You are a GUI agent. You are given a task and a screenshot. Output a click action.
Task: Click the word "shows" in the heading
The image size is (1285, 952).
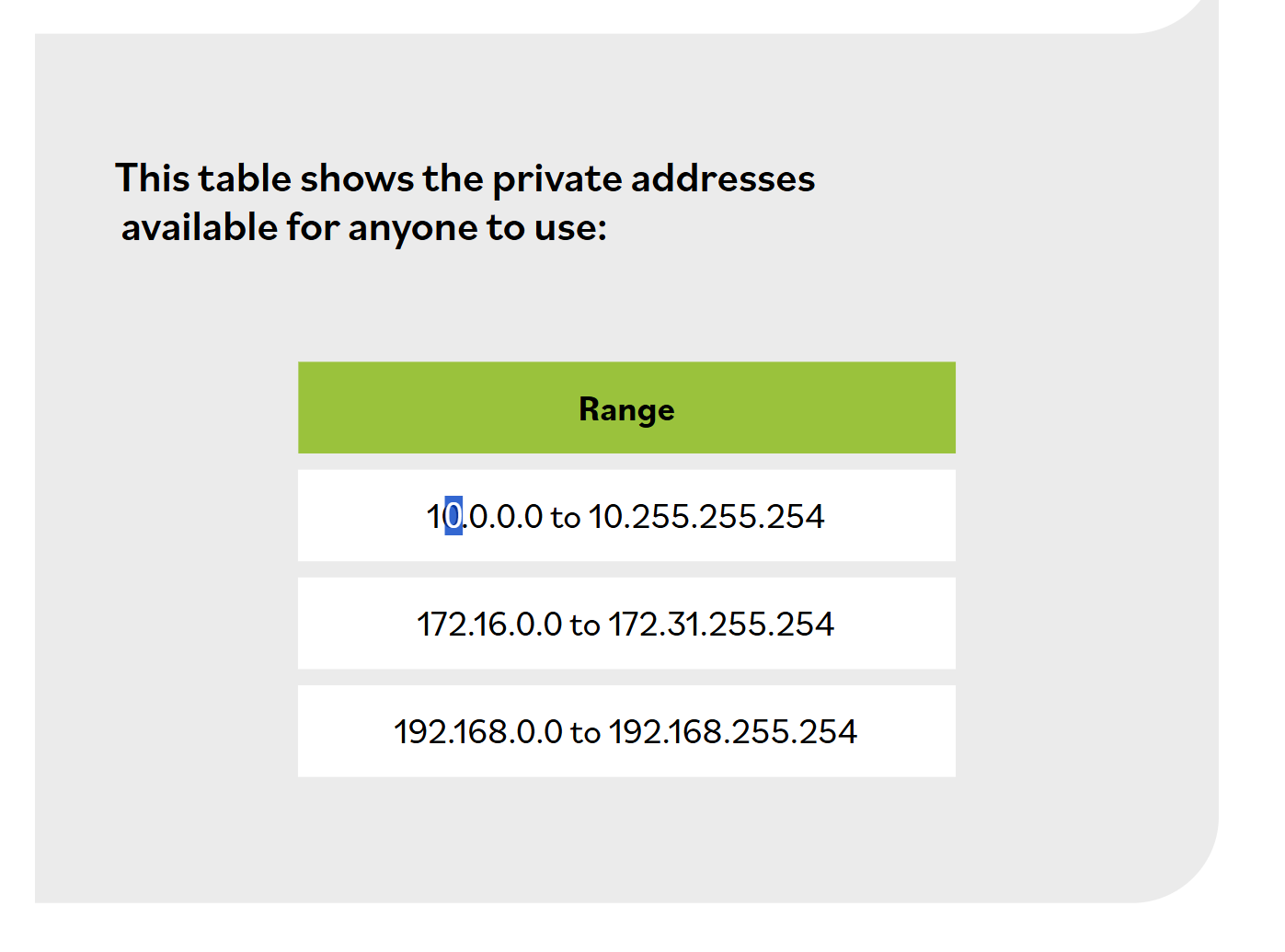[357, 179]
